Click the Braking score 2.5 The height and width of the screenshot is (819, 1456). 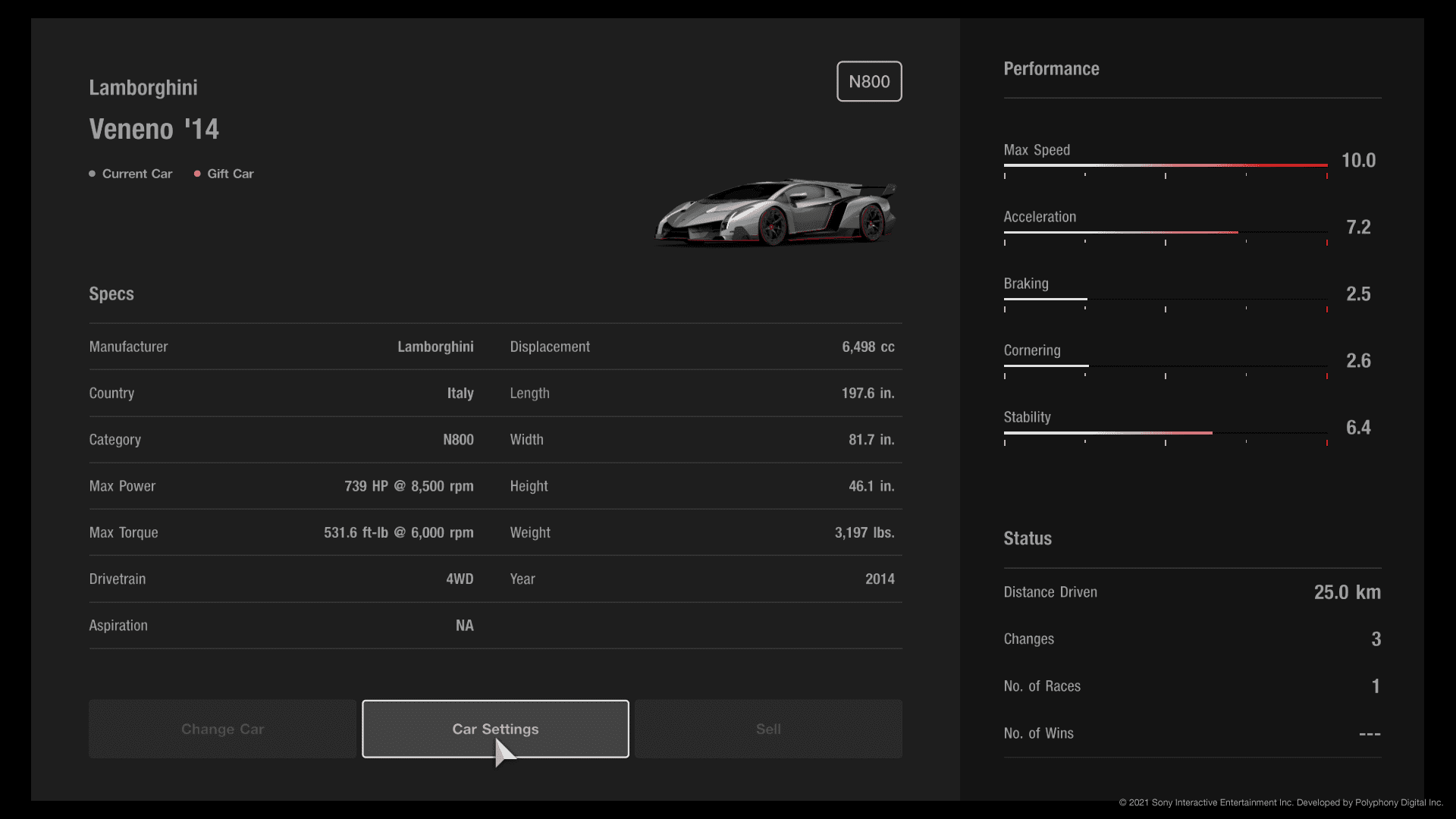[x=1358, y=294]
